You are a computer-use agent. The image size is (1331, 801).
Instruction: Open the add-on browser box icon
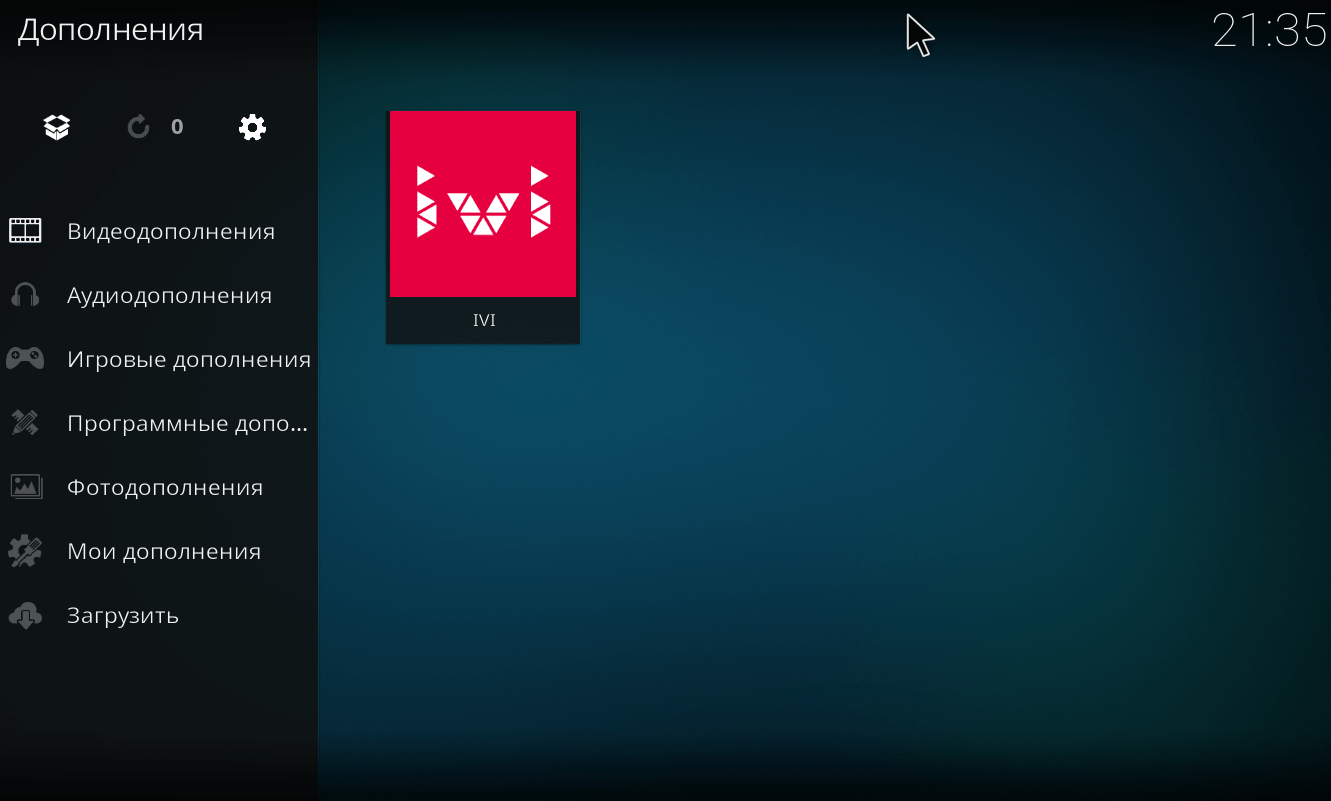[57, 127]
